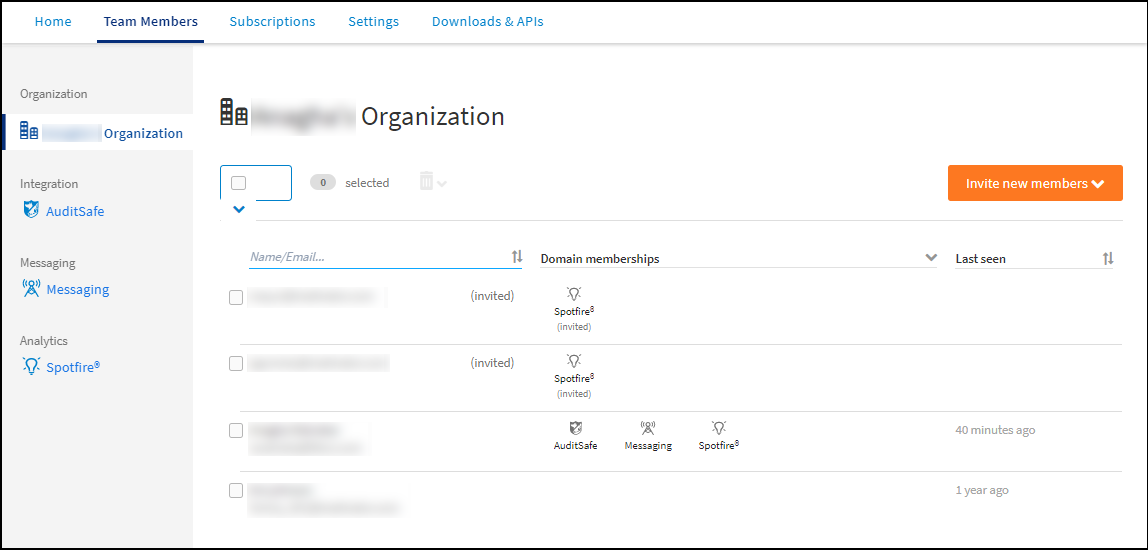Switch to the Downloads & APIs tab
The image size is (1148, 550).
point(487,21)
